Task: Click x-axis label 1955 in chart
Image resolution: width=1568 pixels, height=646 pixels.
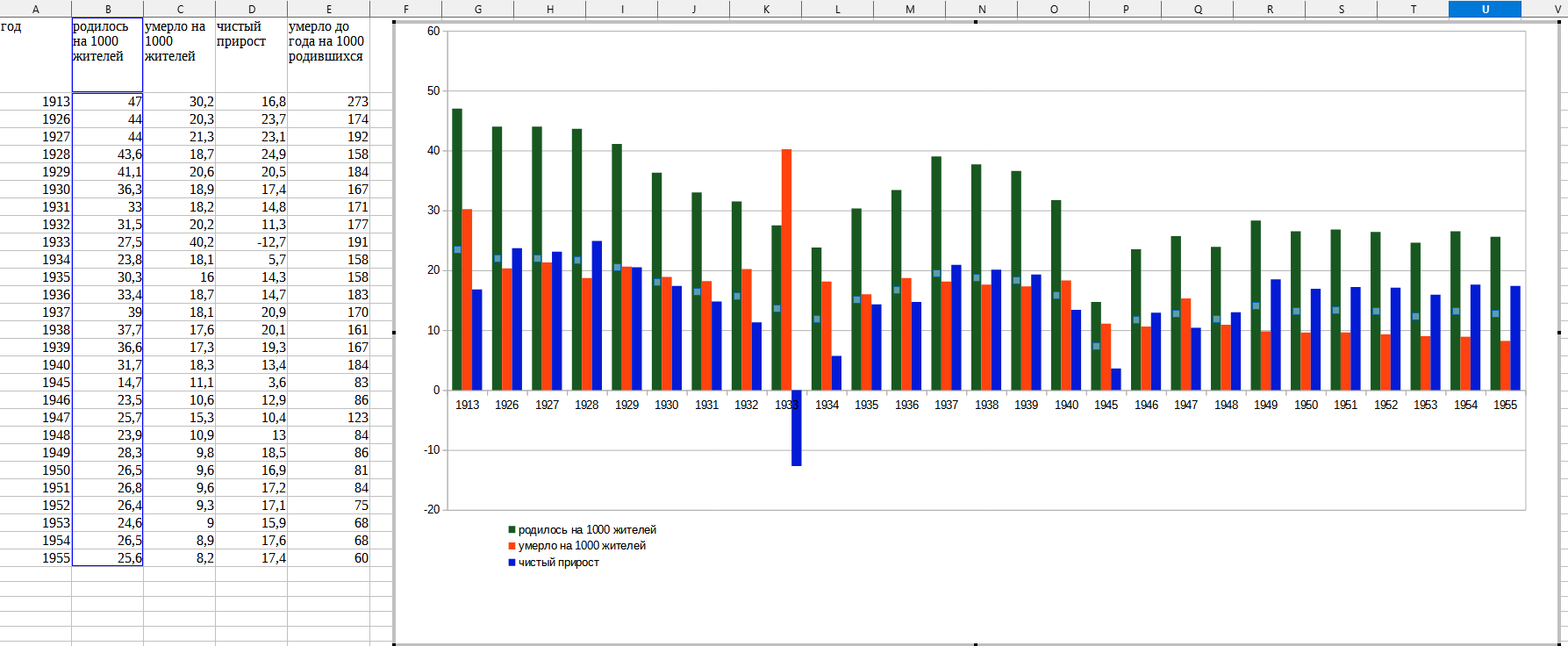Action: pyautogui.click(x=1505, y=405)
